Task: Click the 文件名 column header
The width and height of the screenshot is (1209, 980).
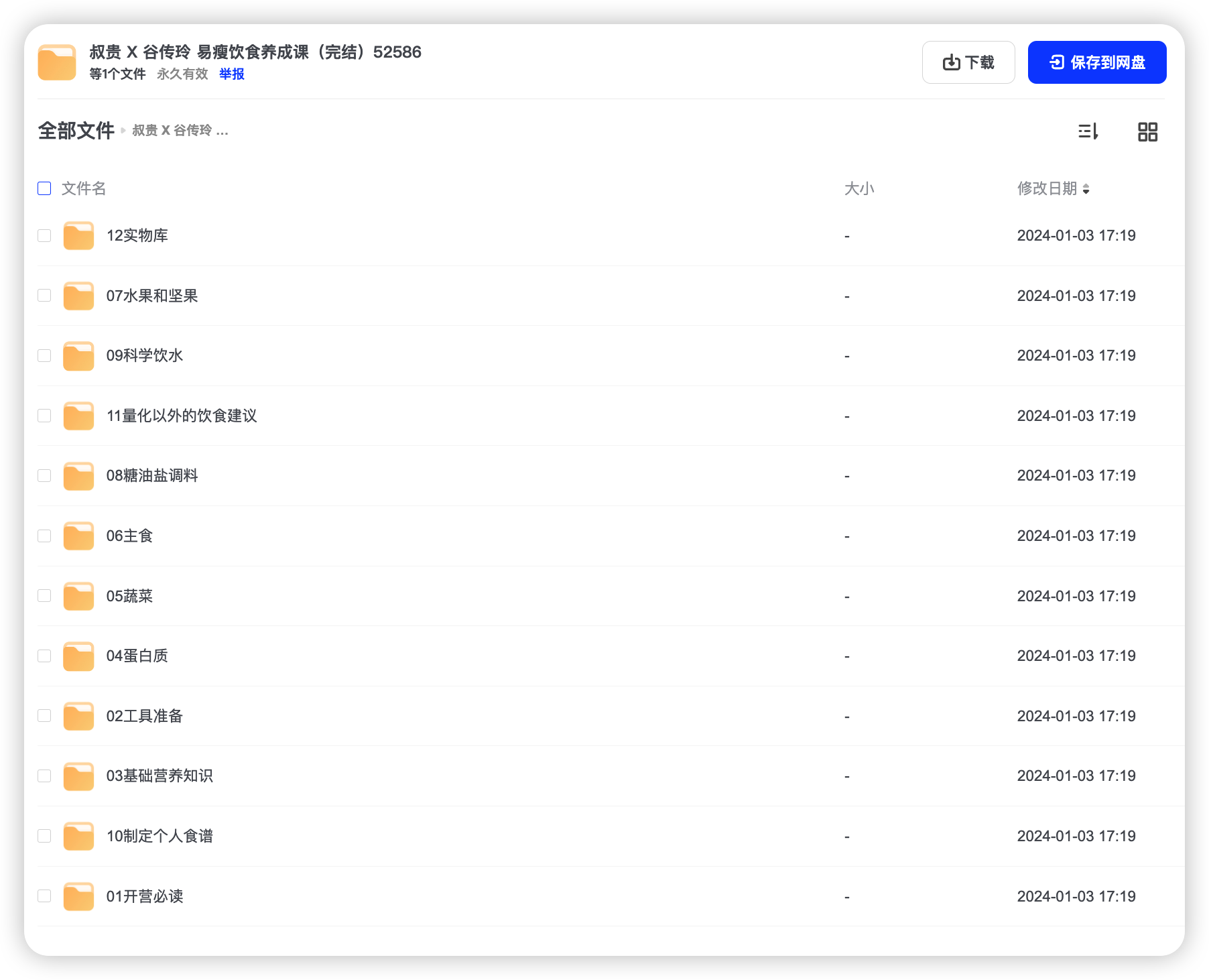Action: pyautogui.click(x=84, y=188)
